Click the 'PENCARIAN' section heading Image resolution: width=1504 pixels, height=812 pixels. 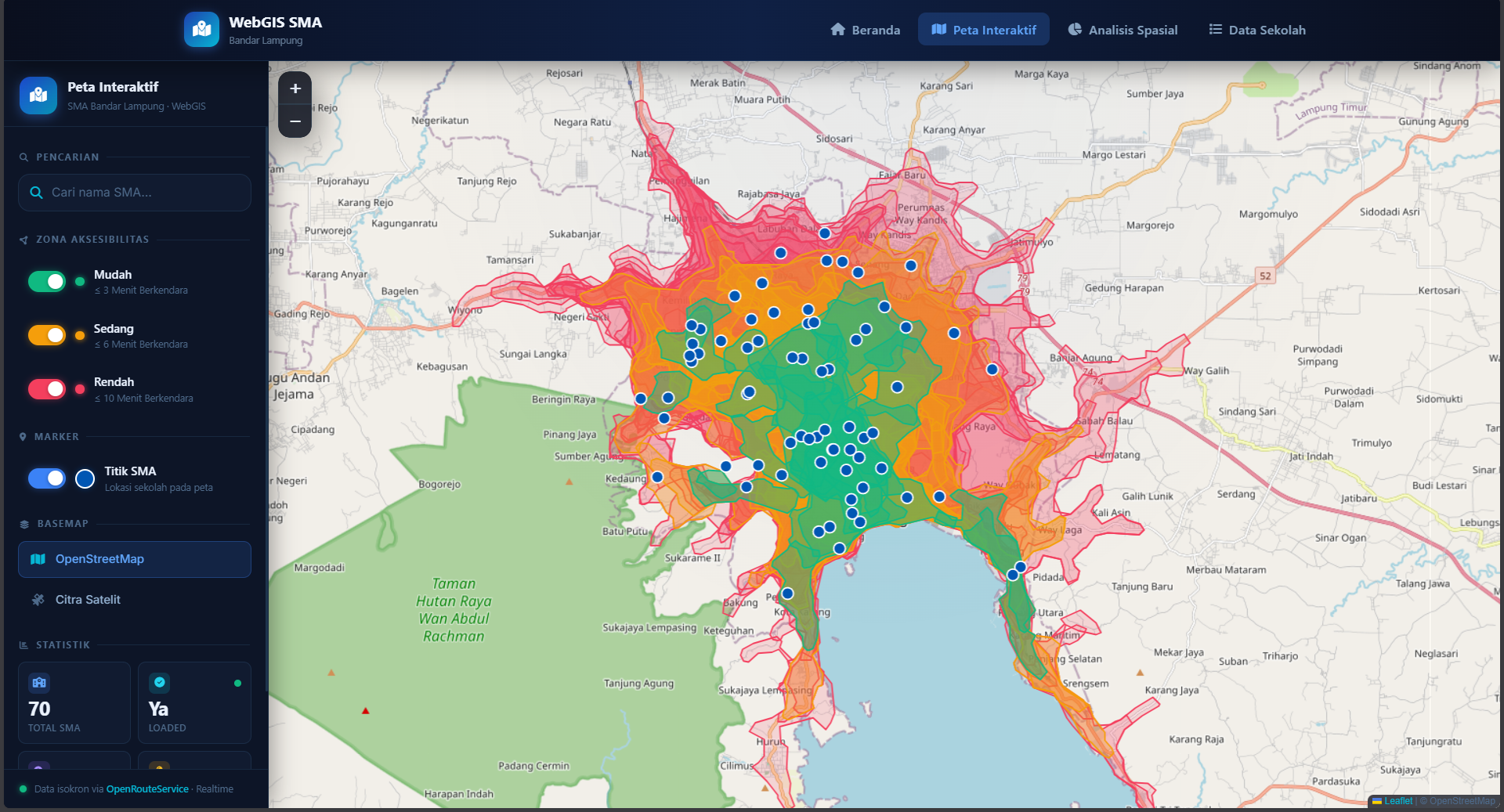coord(67,157)
